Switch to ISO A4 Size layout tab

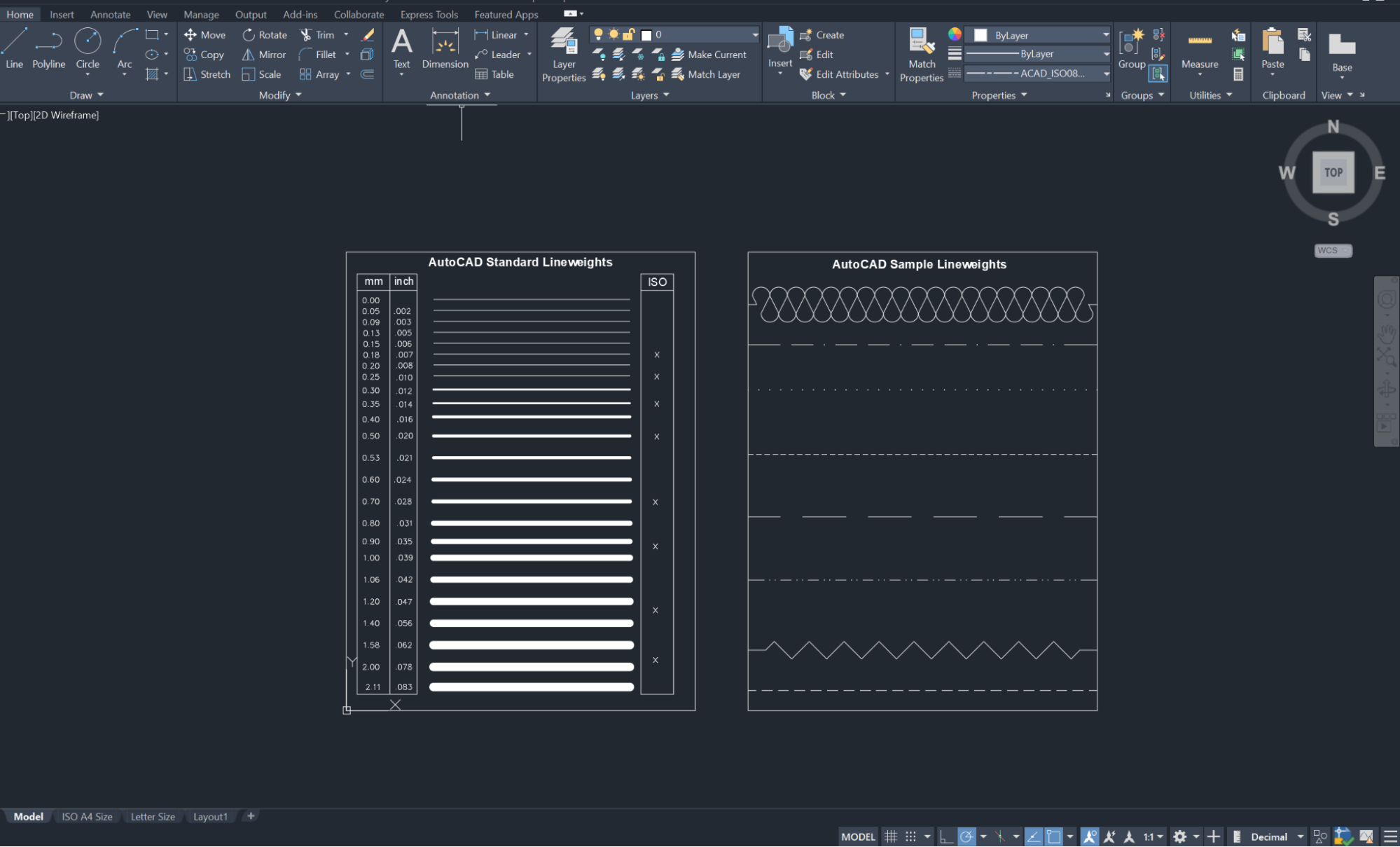coord(87,817)
